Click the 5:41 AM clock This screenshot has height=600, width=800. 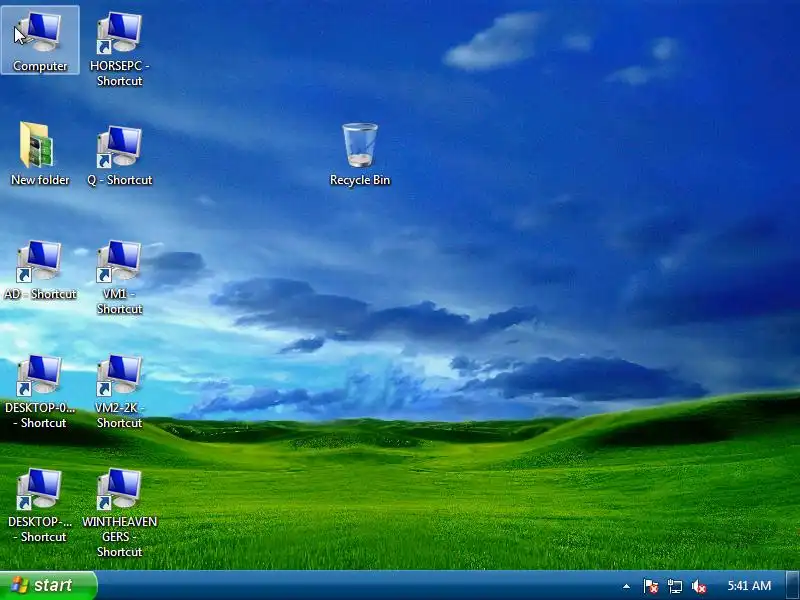click(748, 585)
